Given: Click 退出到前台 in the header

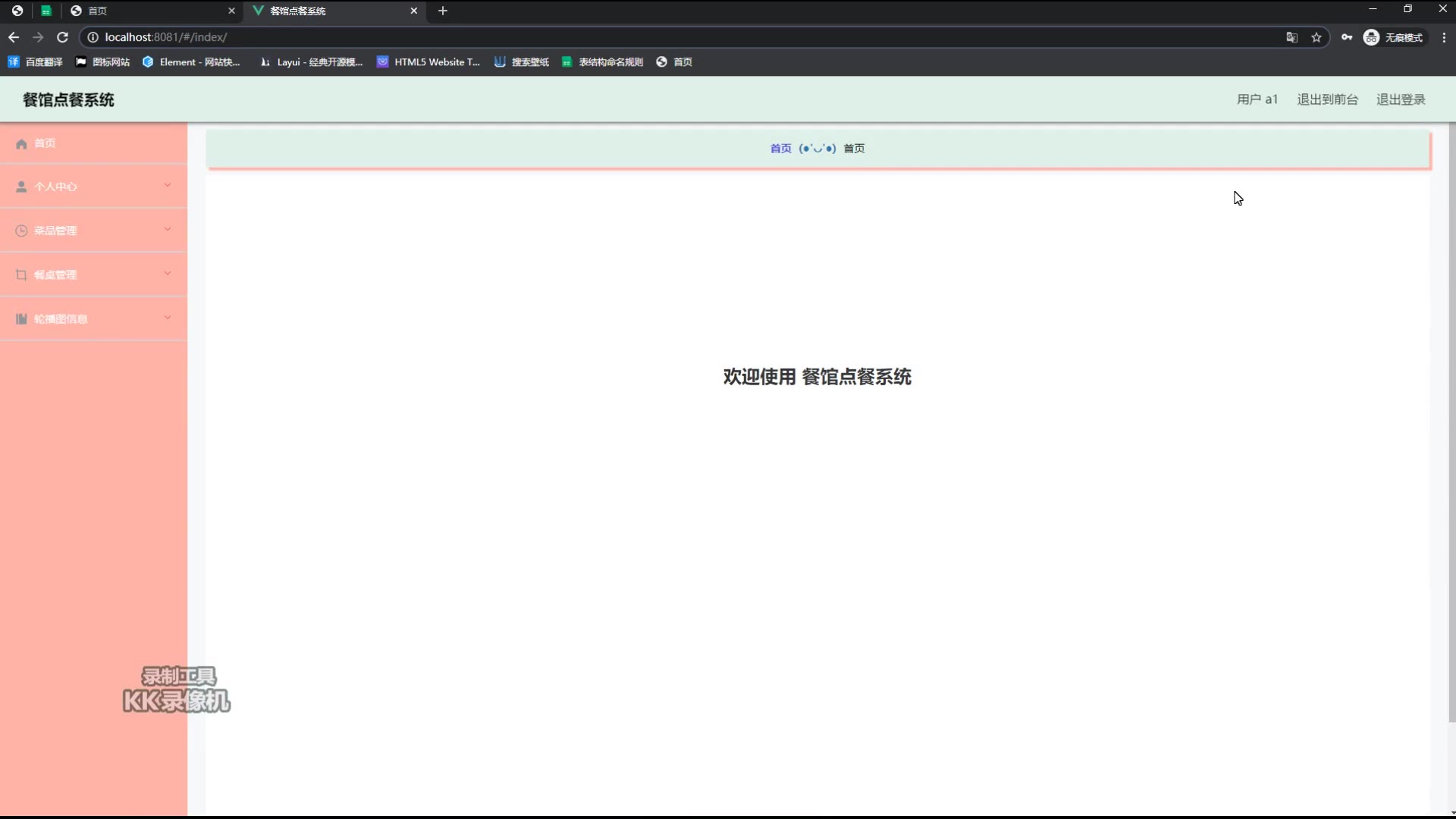Looking at the screenshot, I should [x=1327, y=99].
